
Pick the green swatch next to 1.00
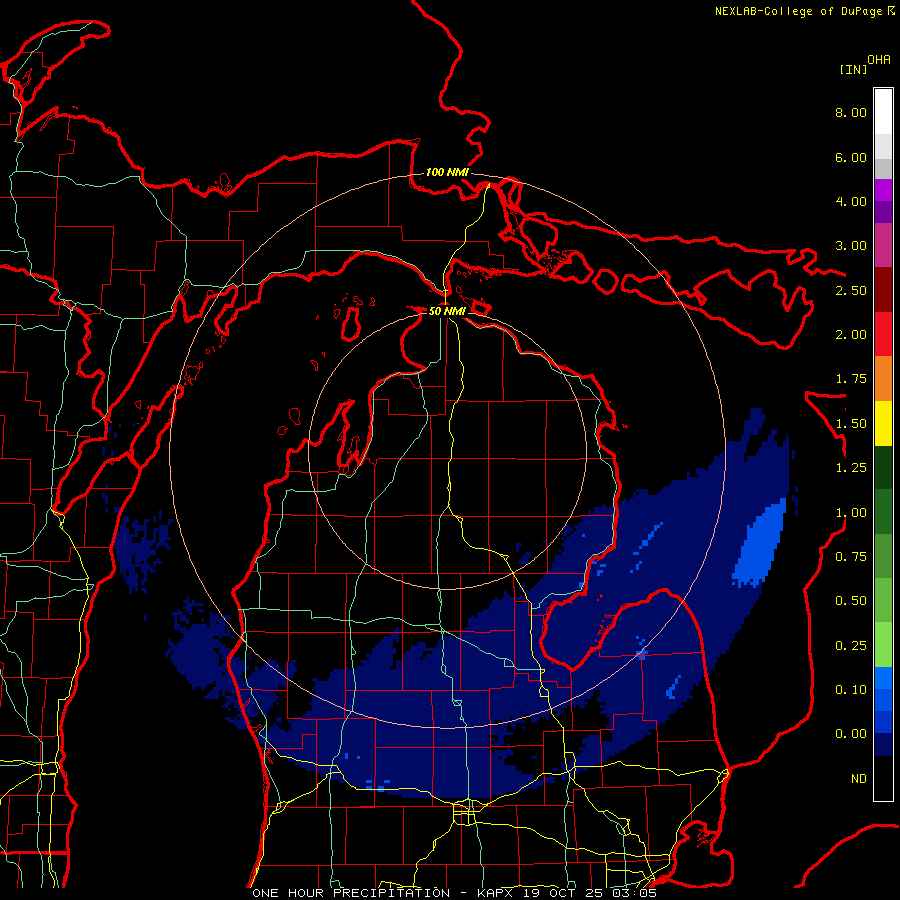click(883, 512)
